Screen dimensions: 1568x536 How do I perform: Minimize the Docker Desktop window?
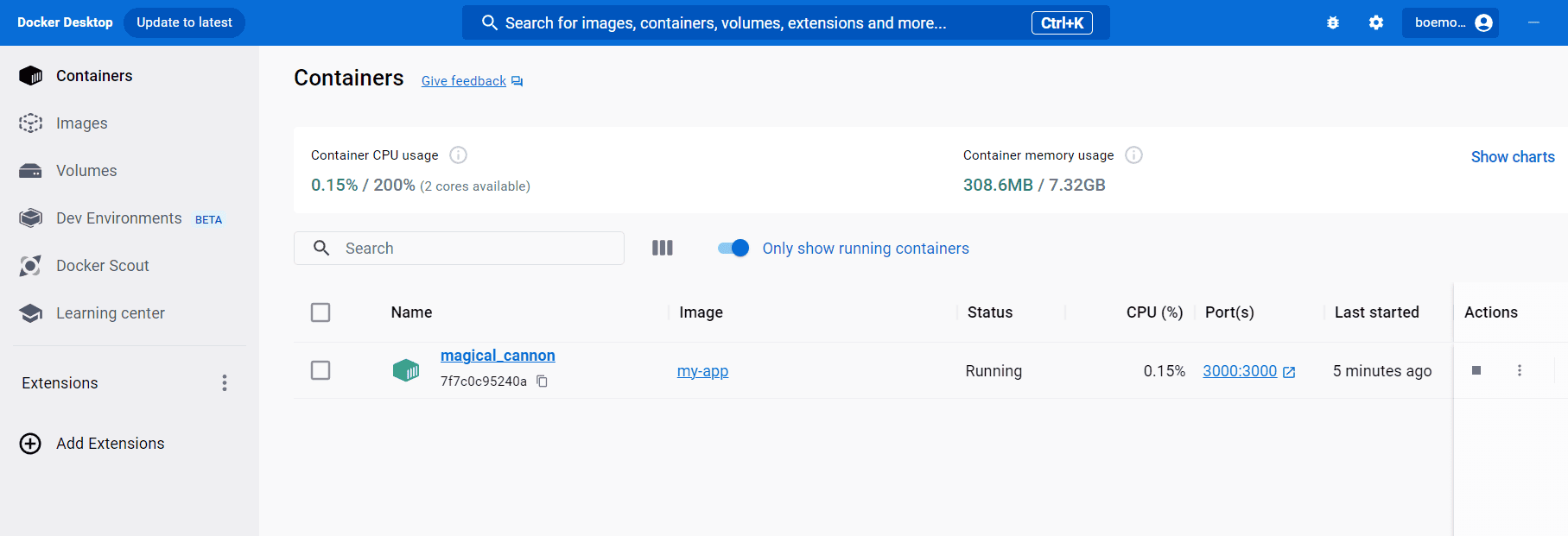[1533, 22]
